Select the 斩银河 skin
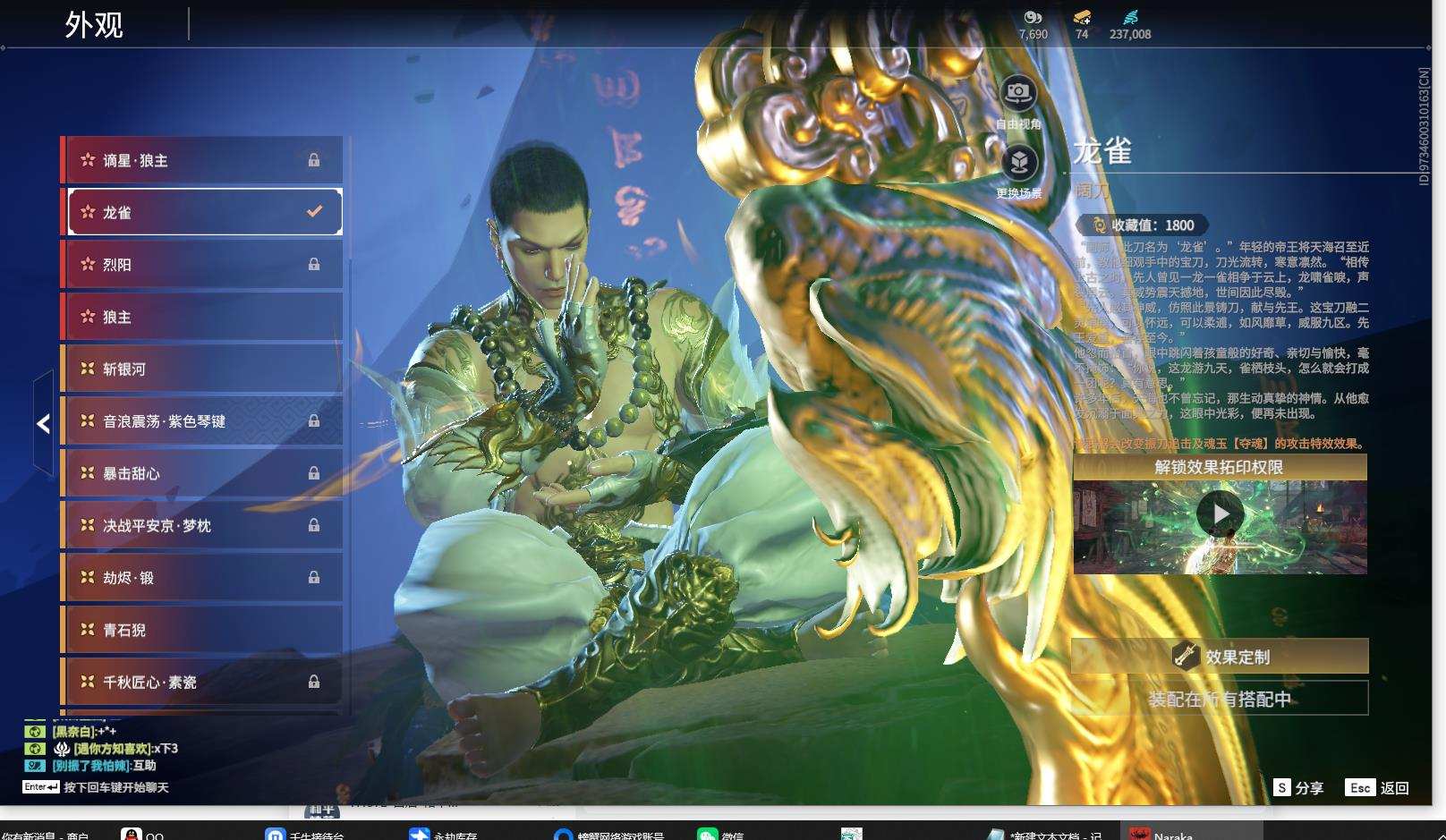Viewport: 1446px width, 840px height. (202, 369)
